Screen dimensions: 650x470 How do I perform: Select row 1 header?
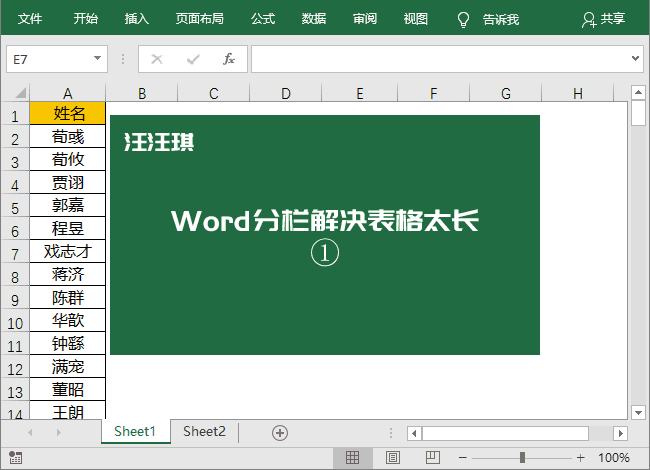tap(15, 116)
